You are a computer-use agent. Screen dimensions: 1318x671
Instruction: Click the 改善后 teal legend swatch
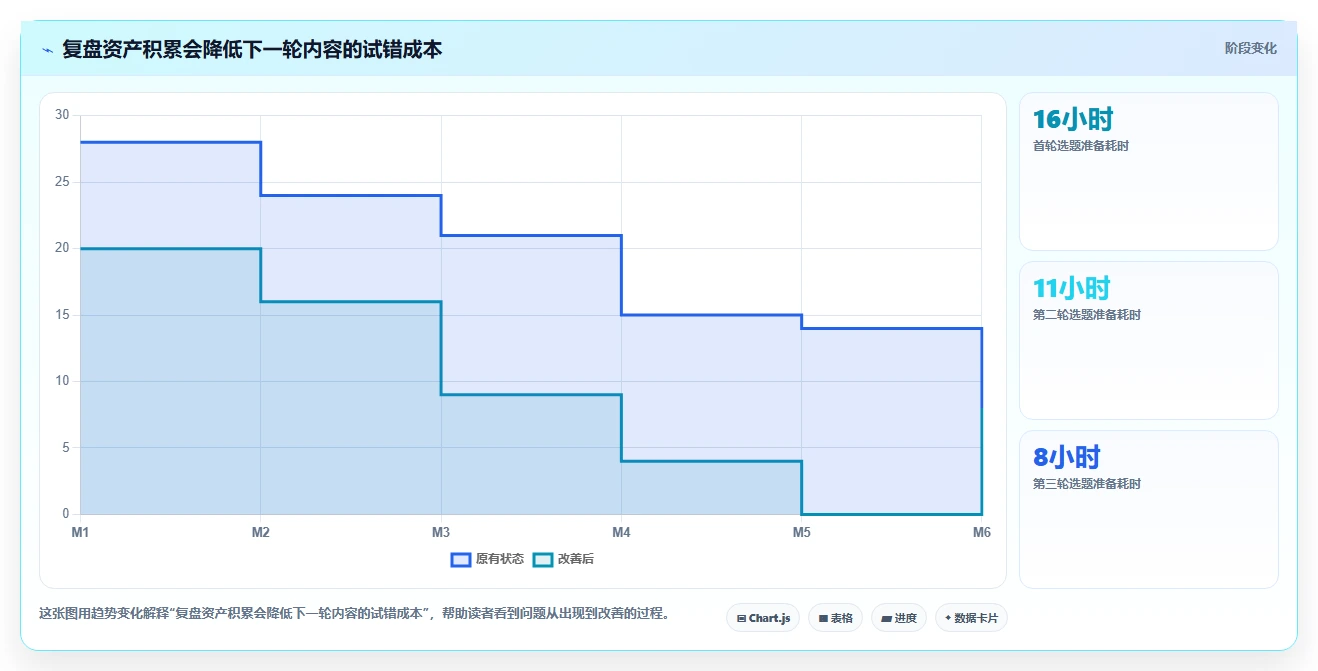[542, 559]
